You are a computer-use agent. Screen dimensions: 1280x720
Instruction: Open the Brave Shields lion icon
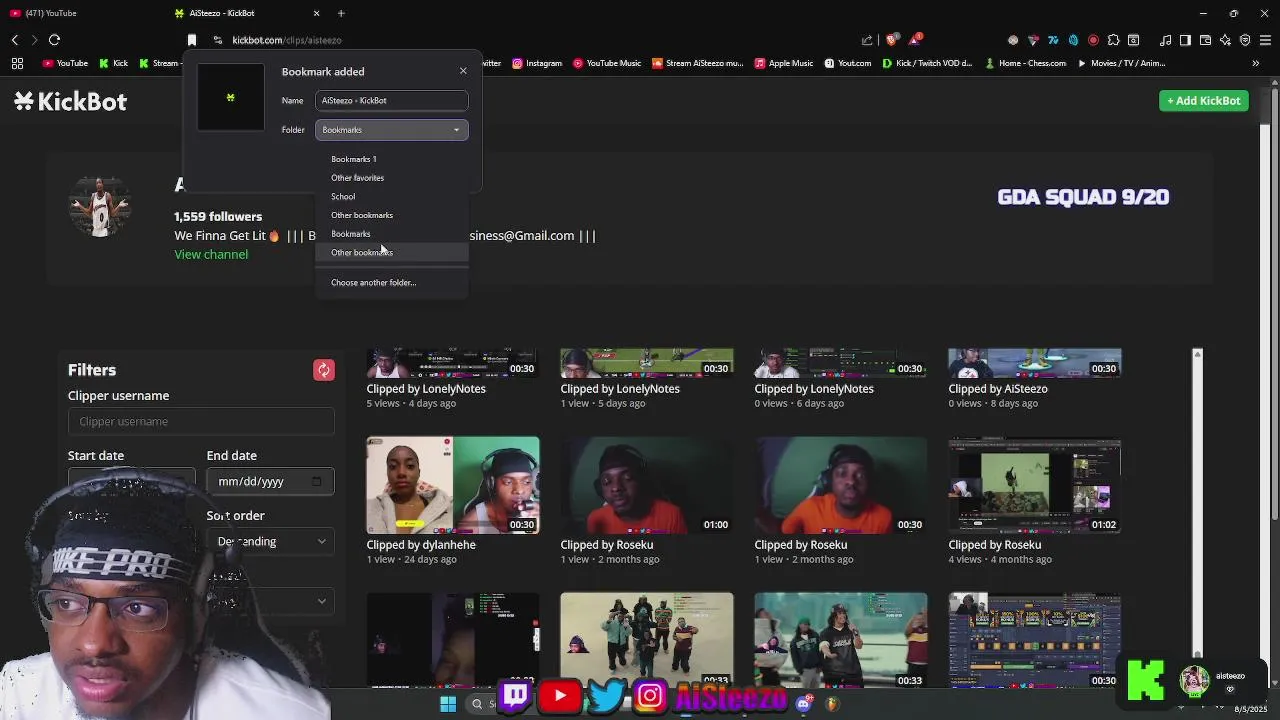[x=893, y=40]
